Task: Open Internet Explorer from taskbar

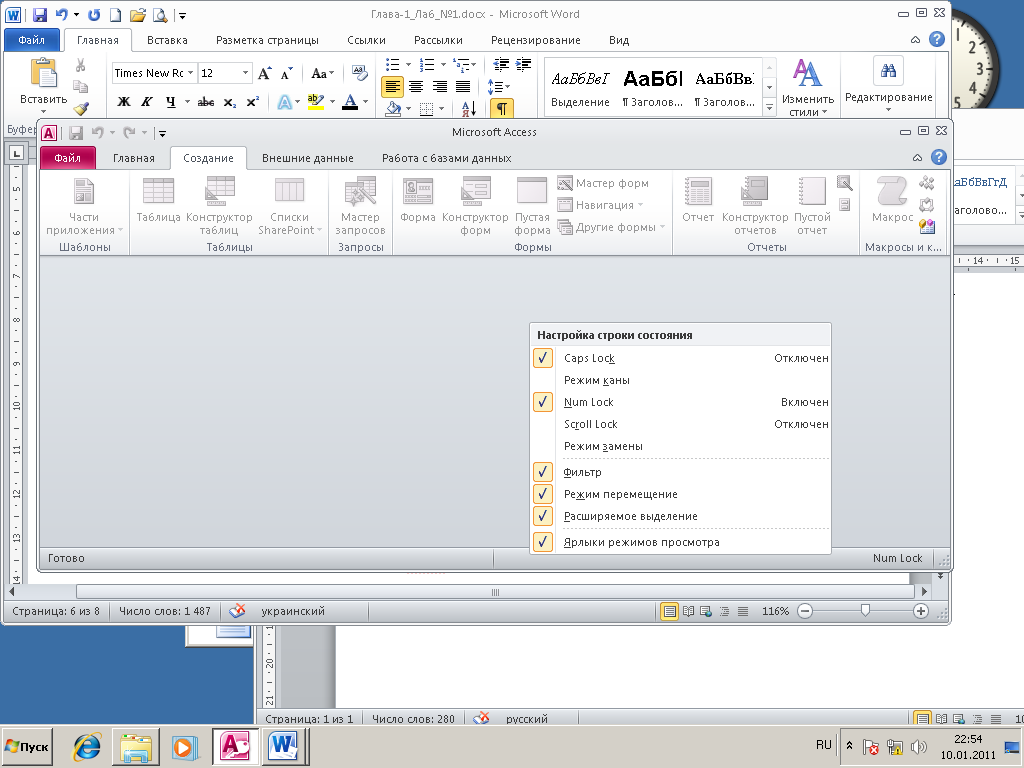Action: coord(87,746)
